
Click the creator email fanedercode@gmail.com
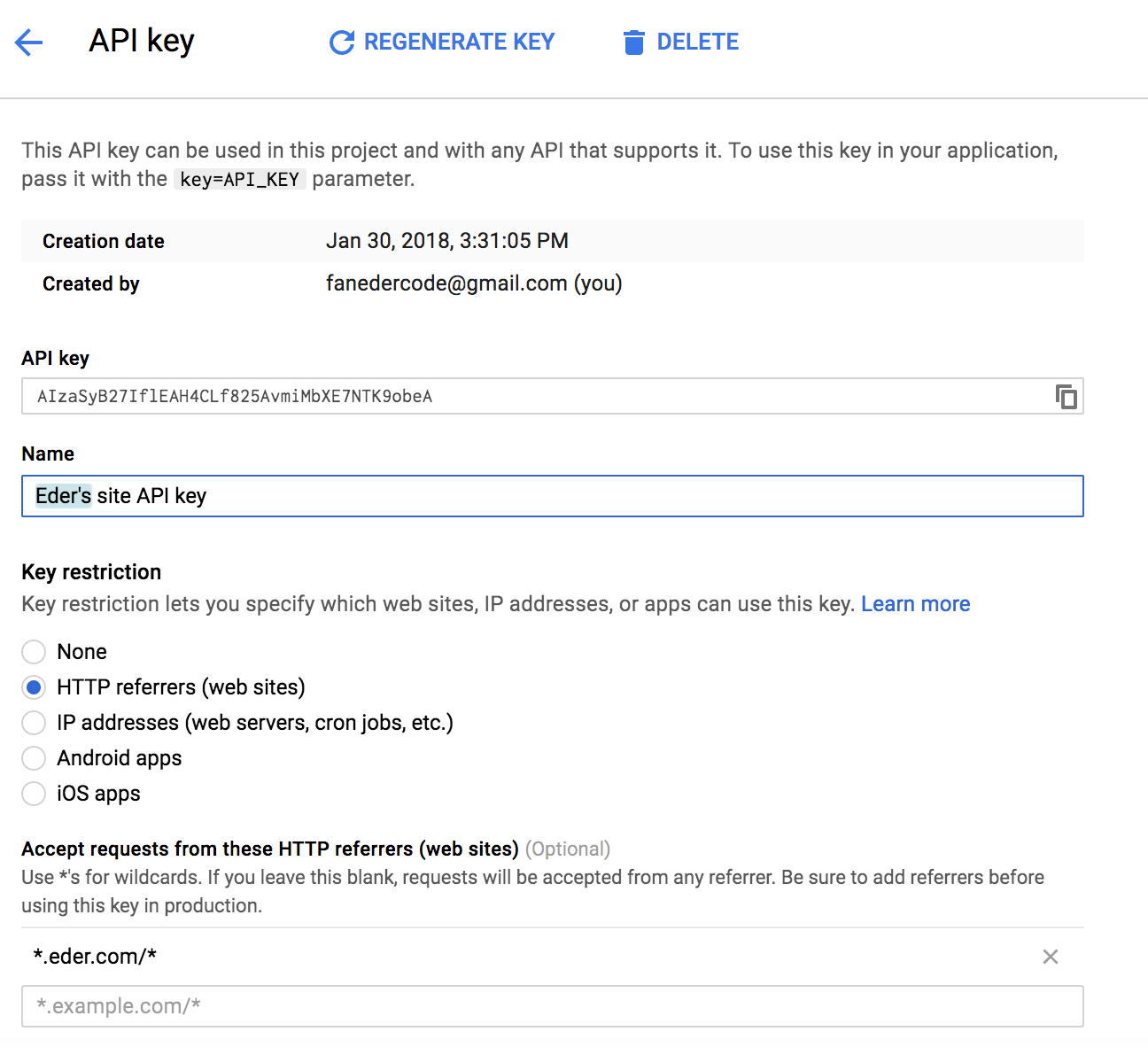(x=446, y=283)
